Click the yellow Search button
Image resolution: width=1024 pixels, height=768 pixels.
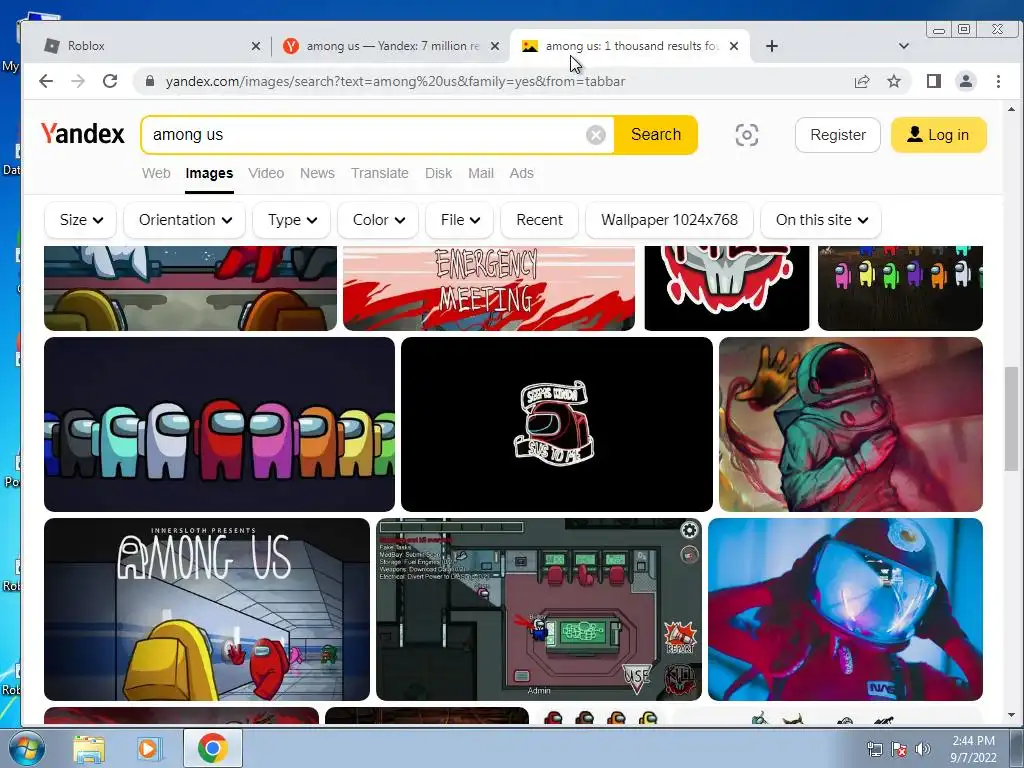coord(656,135)
